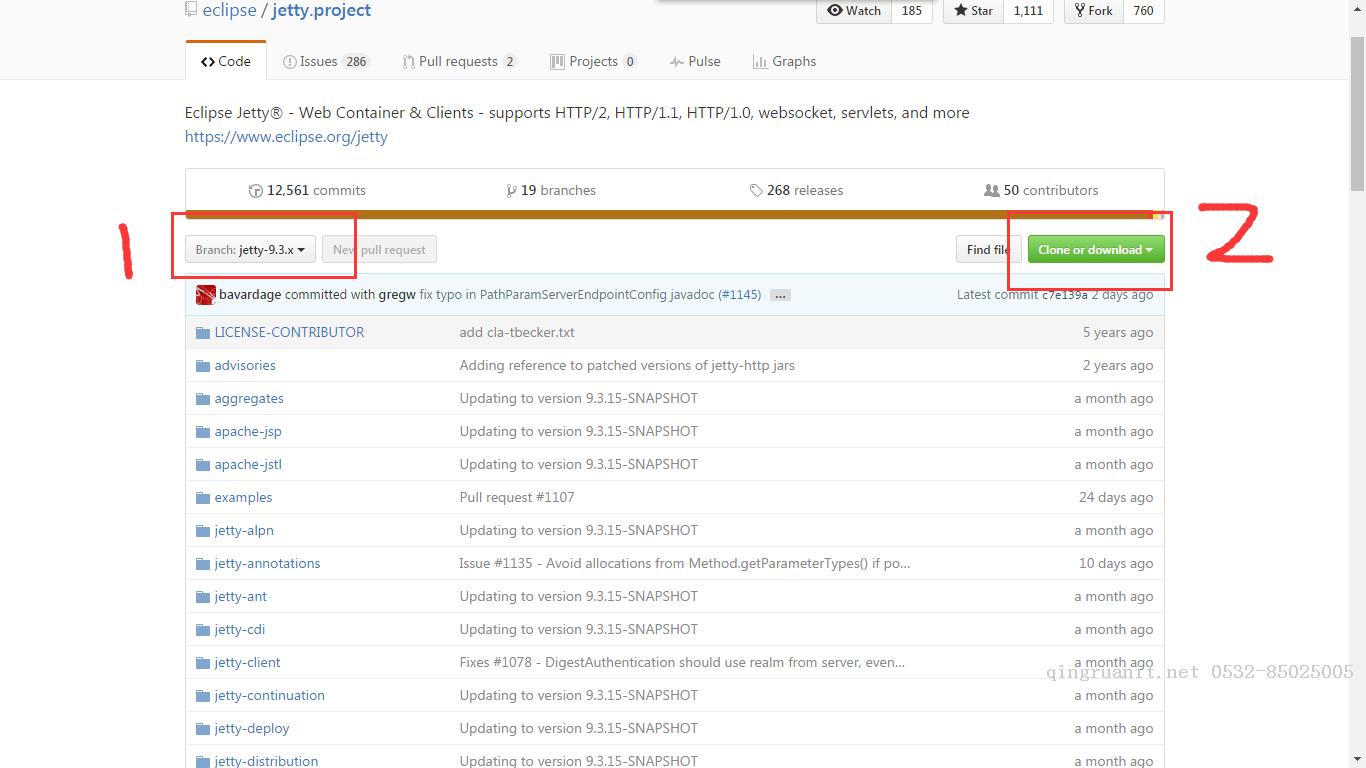Click the aggregates folder icon

click(x=203, y=398)
